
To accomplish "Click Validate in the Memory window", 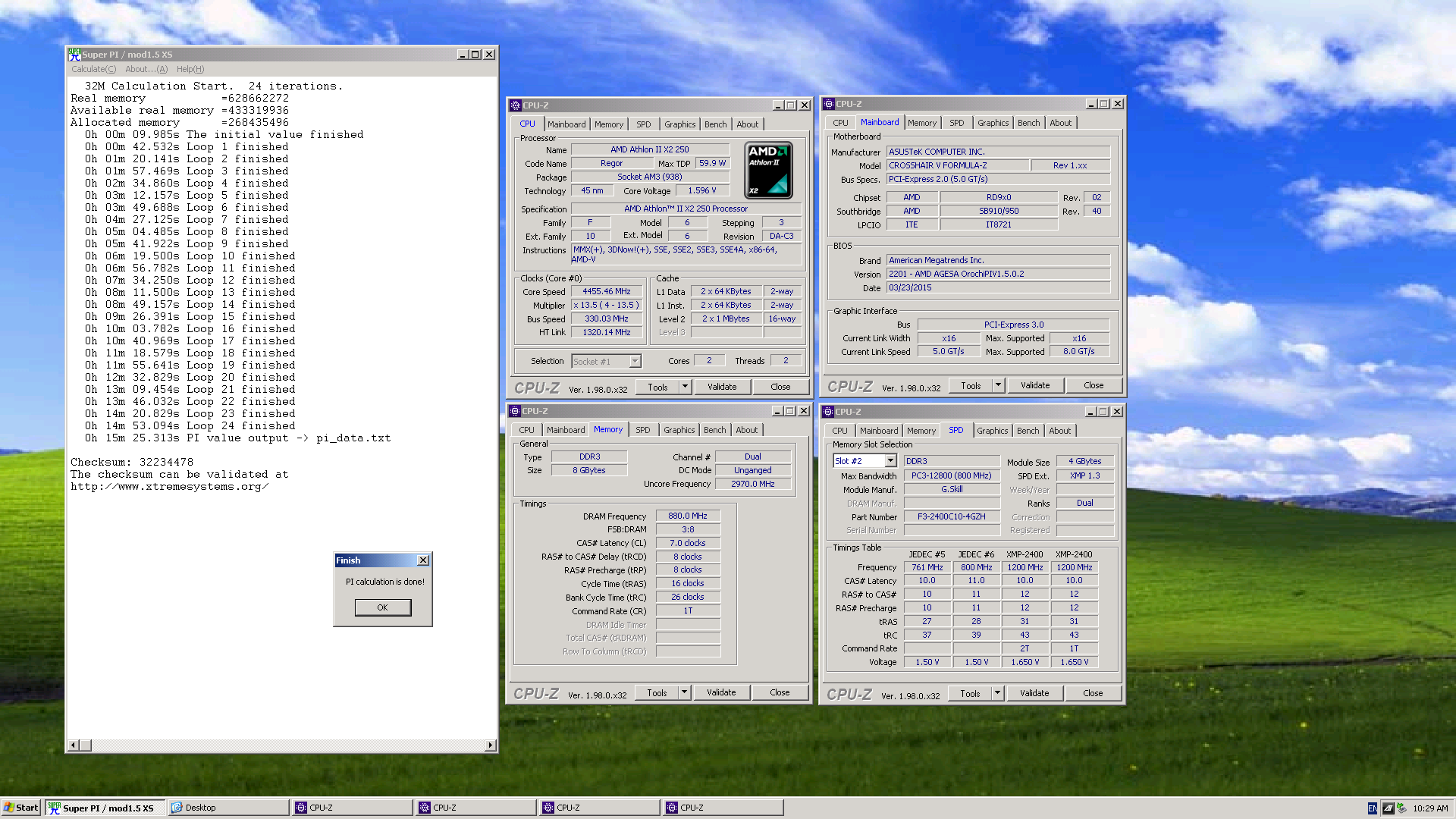I will (721, 692).
